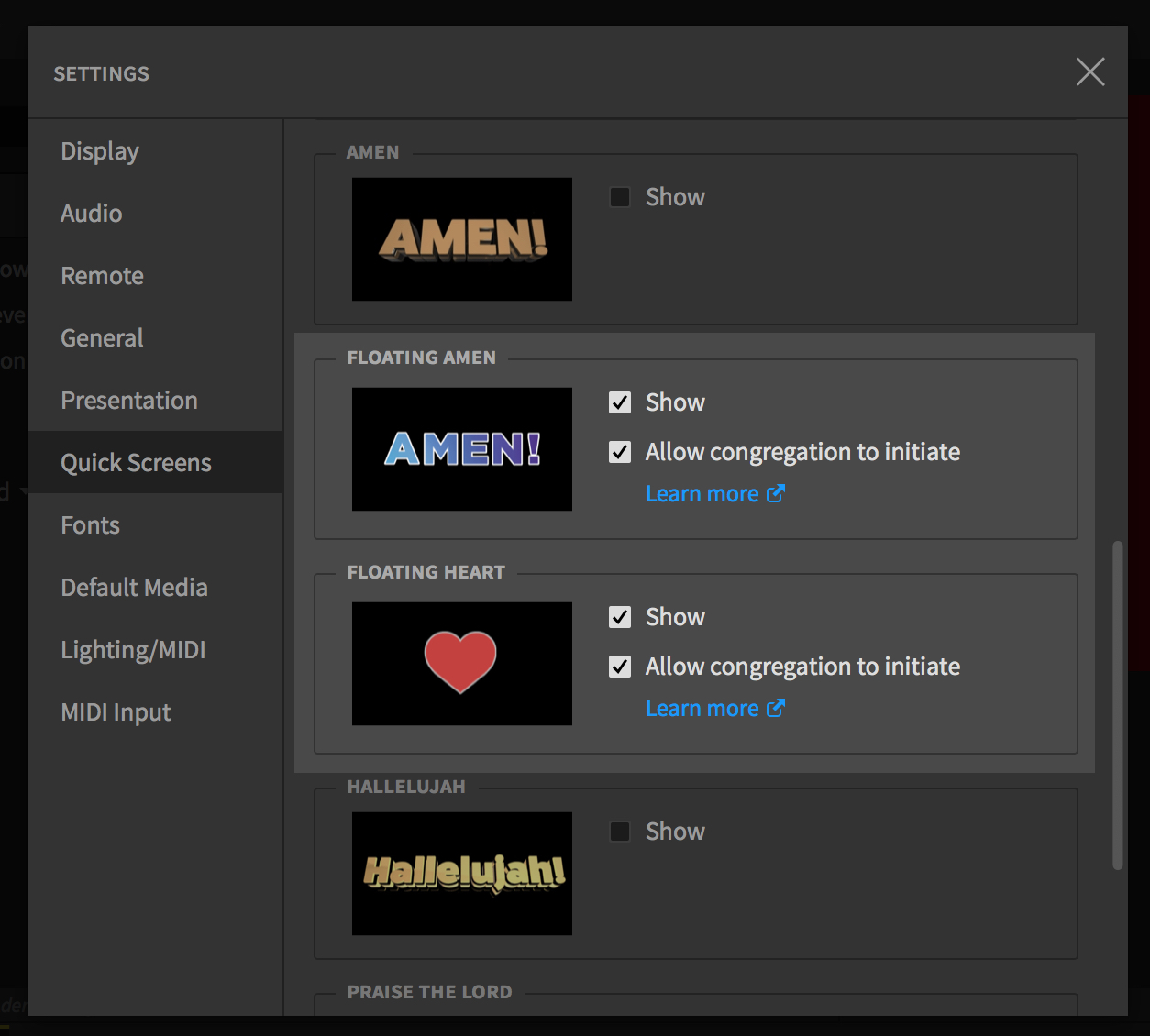Click the Hallelujah! preview thumbnail
Image resolution: width=1150 pixels, height=1036 pixels.
click(x=462, y=874)
